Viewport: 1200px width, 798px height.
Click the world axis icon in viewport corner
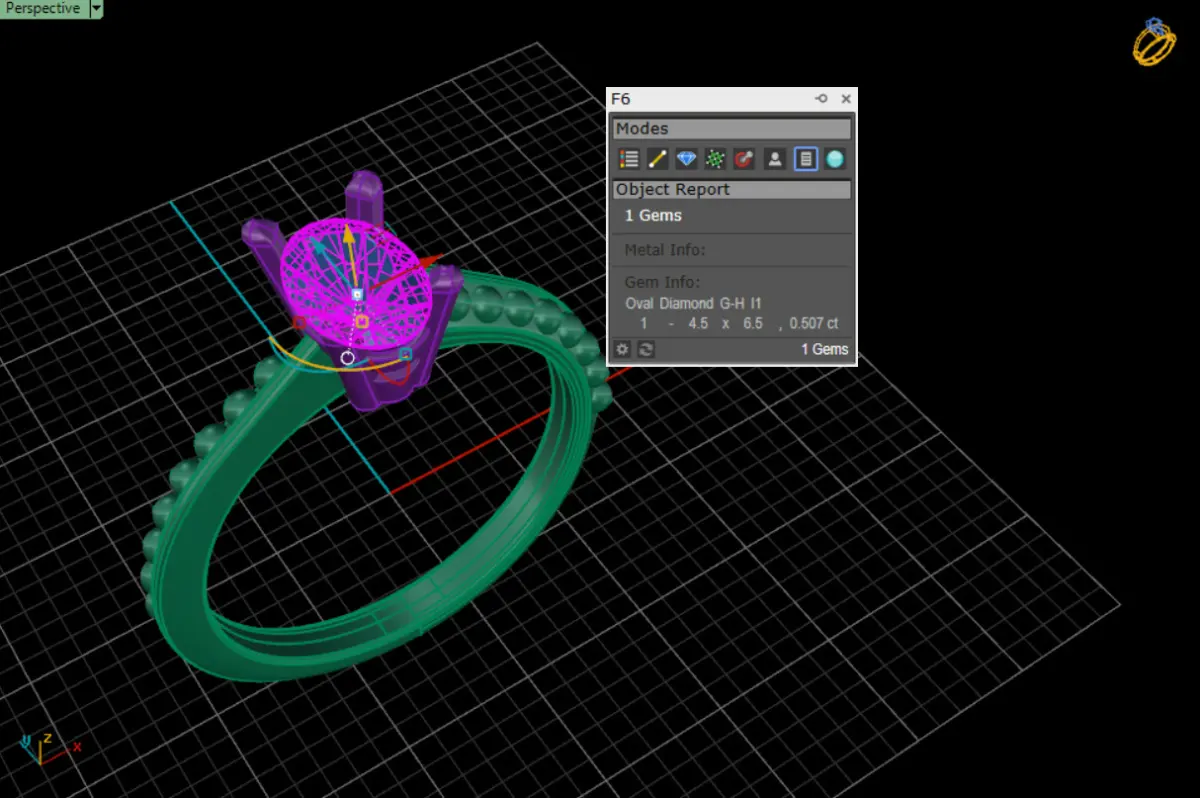[48, 748]
